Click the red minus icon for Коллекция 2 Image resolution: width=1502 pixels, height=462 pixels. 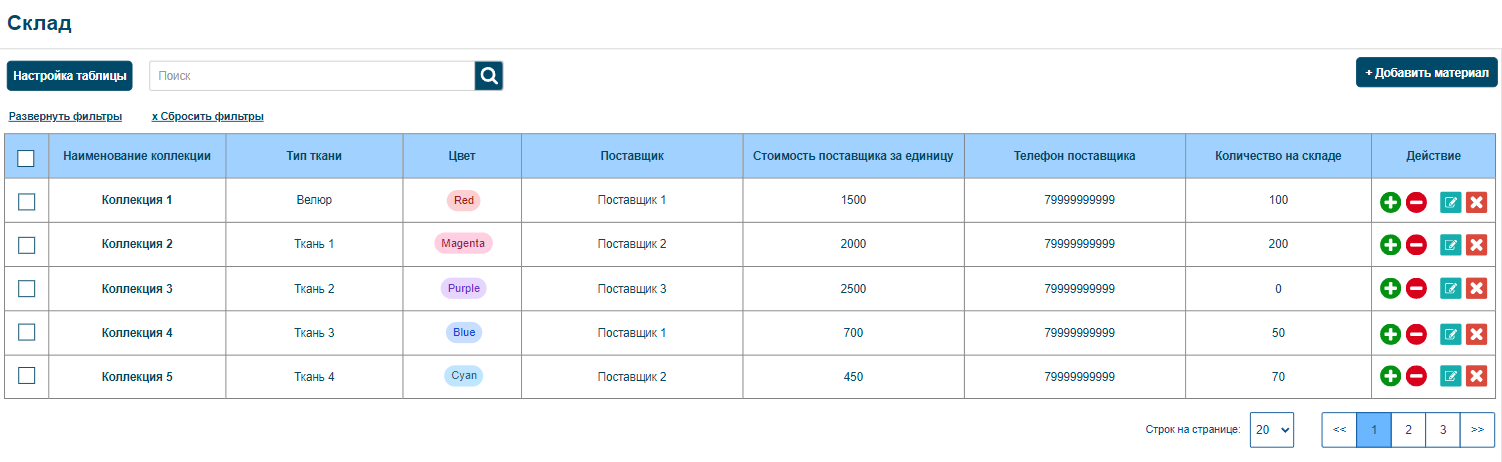click(1416, 245)
